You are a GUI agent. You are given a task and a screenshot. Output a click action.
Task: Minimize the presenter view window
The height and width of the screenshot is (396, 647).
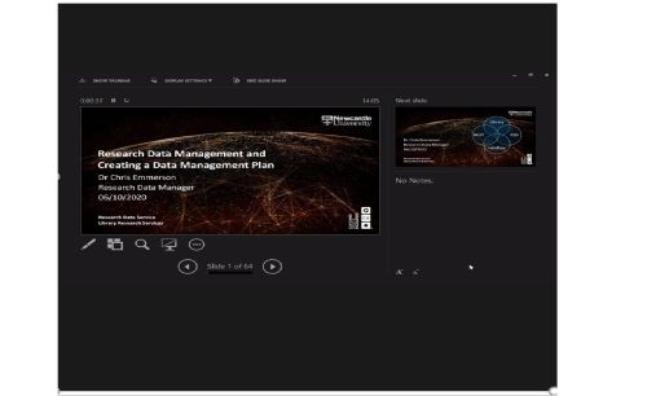coord(515,75)
